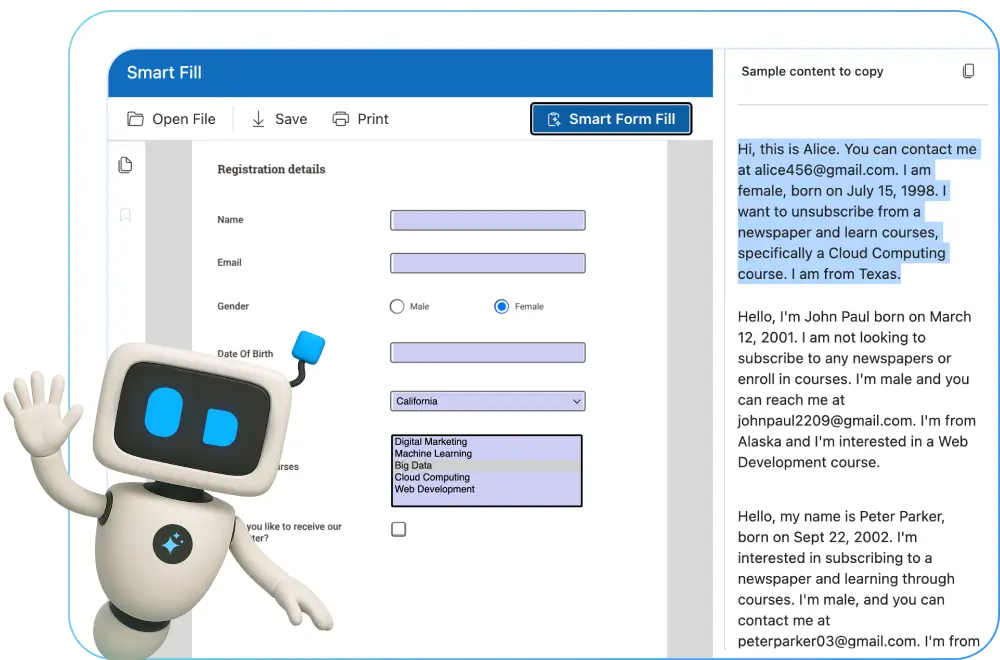Click inside the Name input field
The height and width of the screenshot is (660, 1000).
487,220
